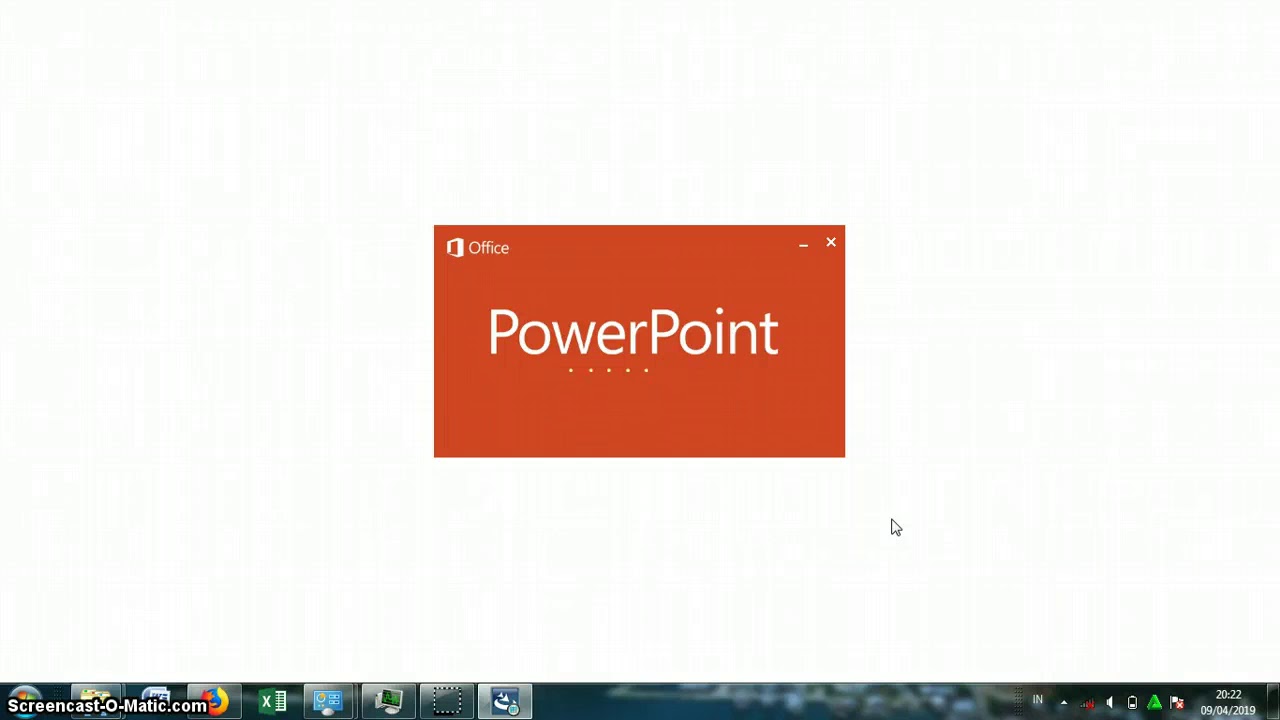
Task: Minimize the PowerPoint splash window
Action: [x=803, y=243]
